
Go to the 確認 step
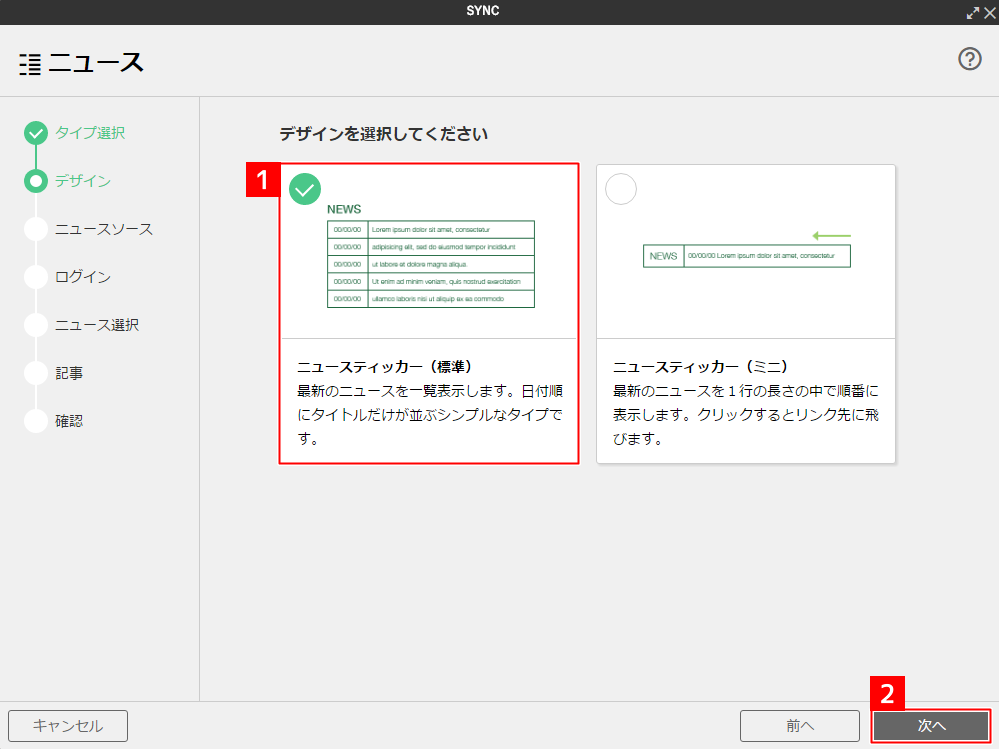pos(69,421)
